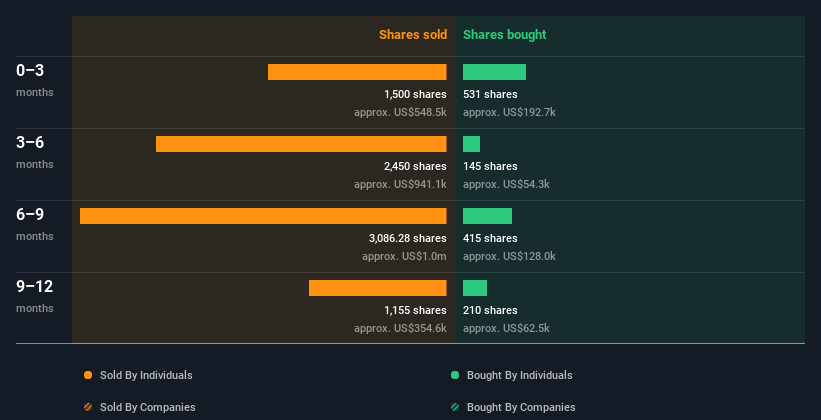Click the approx. US$1.0m amount
Viewport: 821px width, 420px height.
click(404, 257)
